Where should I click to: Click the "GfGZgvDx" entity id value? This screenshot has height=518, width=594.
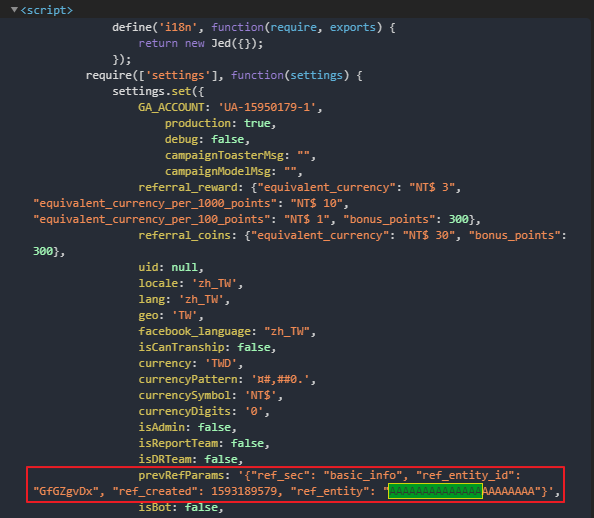click(66, 491)
